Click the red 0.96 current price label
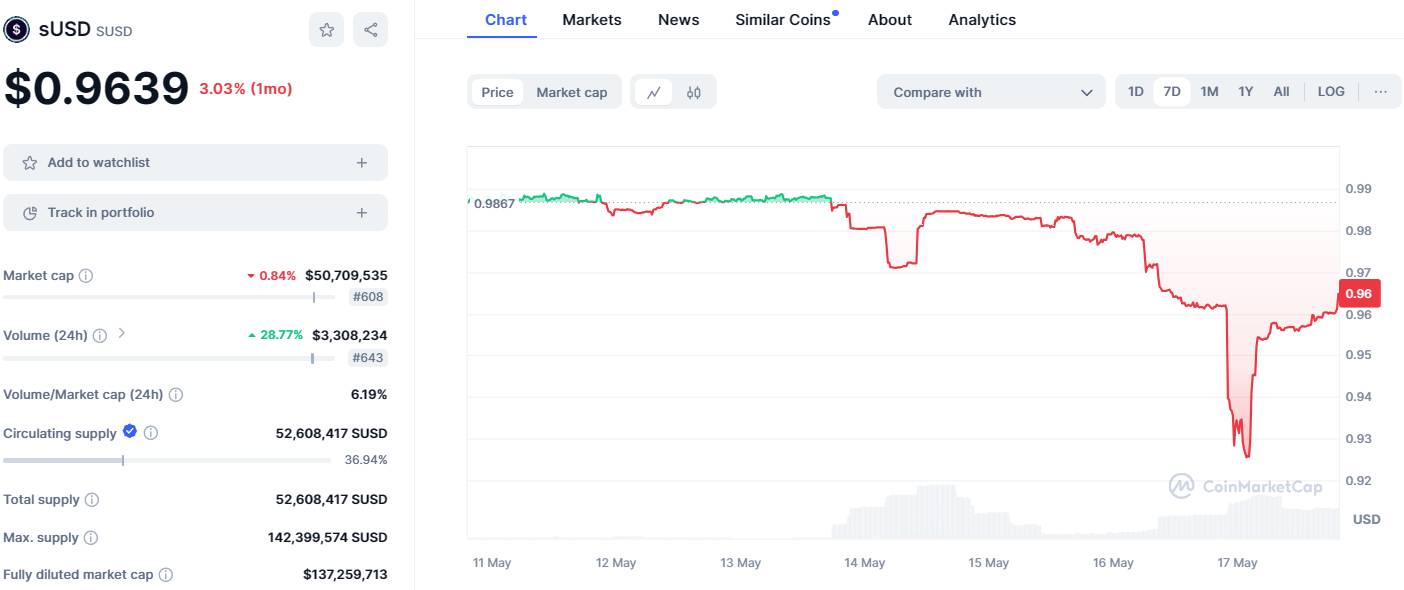 [x=1359, y=293]
